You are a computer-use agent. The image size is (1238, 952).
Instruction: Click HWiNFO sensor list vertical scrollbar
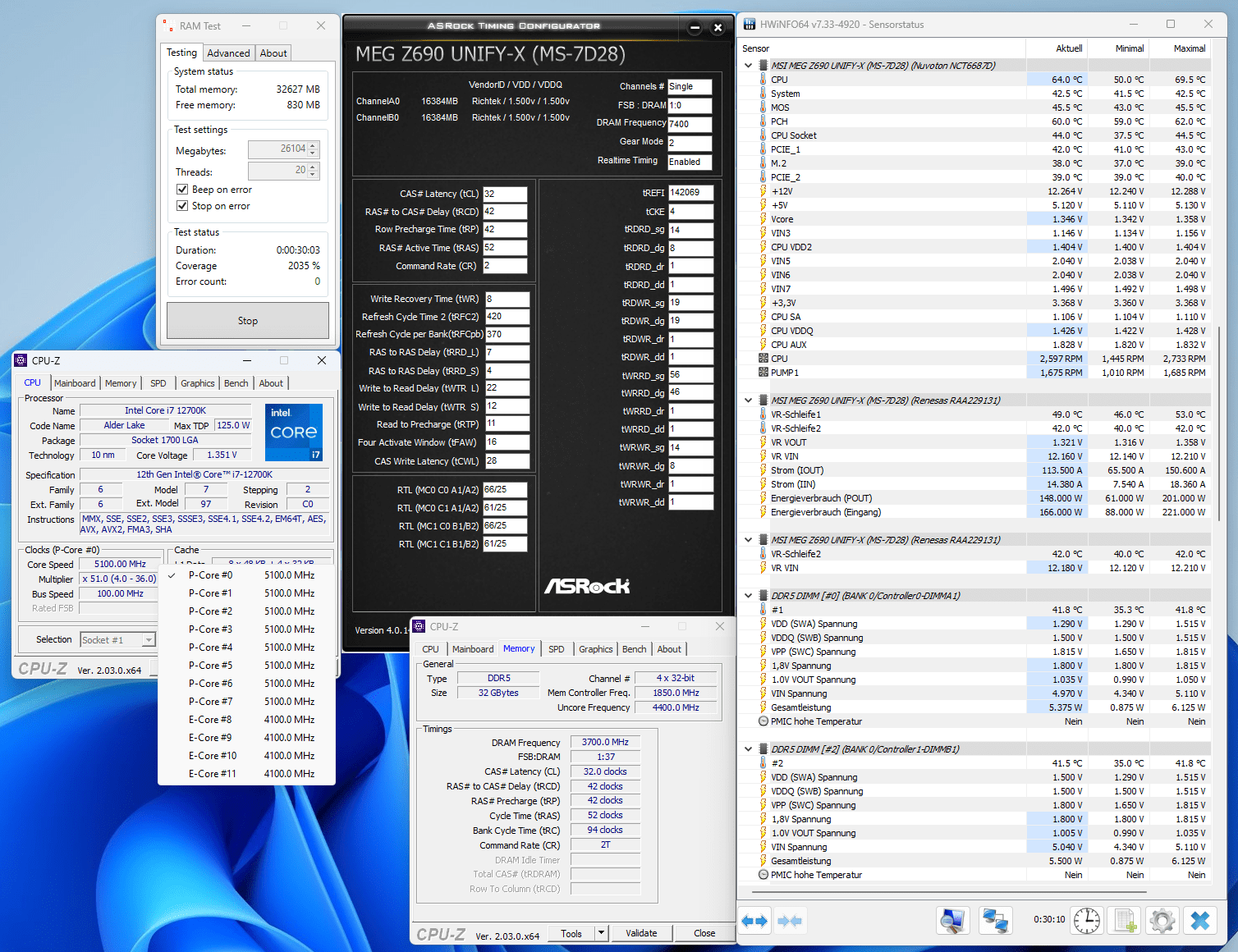1218,423
